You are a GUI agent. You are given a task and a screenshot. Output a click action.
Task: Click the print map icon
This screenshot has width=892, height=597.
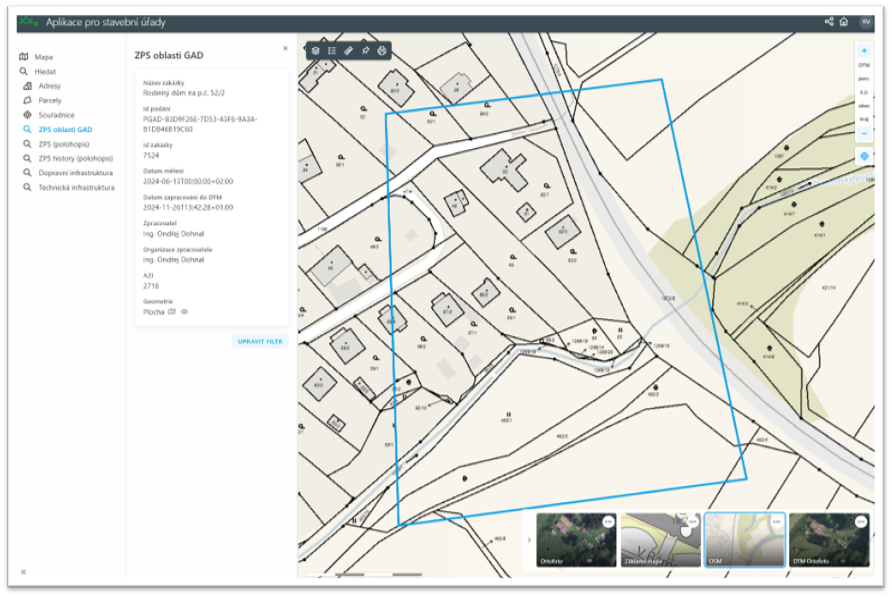(382, 51)
